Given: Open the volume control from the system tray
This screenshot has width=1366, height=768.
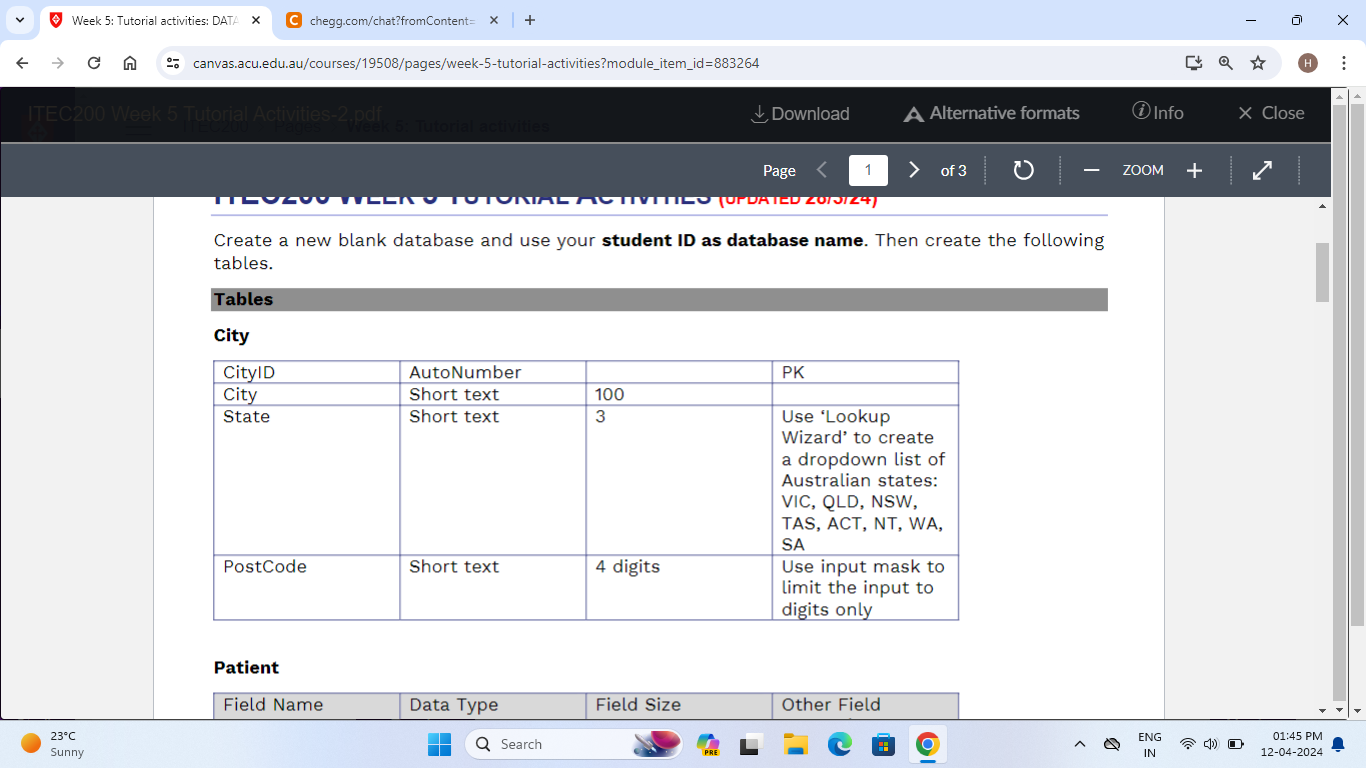Looking at the screenshot, I should point(1210,744).
